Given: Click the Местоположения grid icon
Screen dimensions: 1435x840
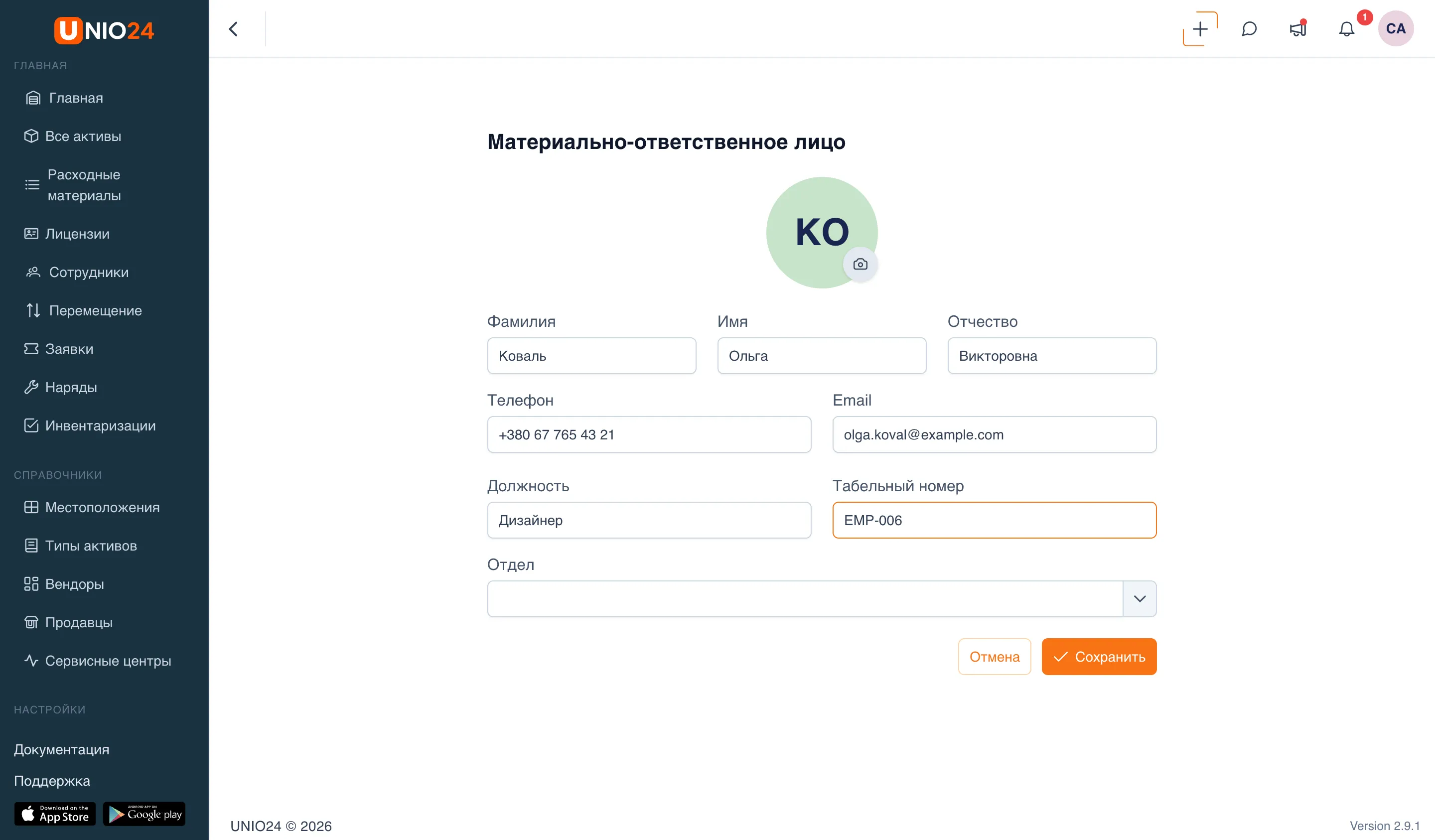Looking at the screenshot, I should tap(31, 507).
